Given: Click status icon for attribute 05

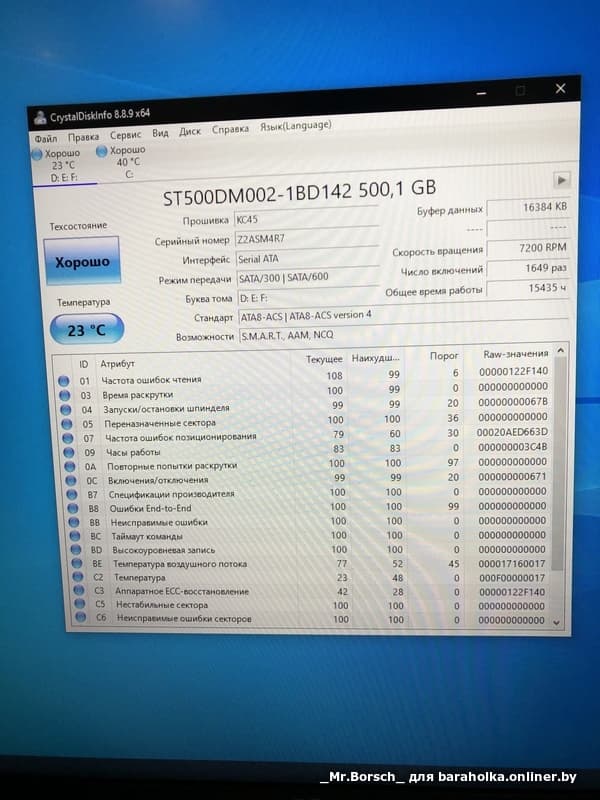Looking at the screenshot, I should click(67, 424).
